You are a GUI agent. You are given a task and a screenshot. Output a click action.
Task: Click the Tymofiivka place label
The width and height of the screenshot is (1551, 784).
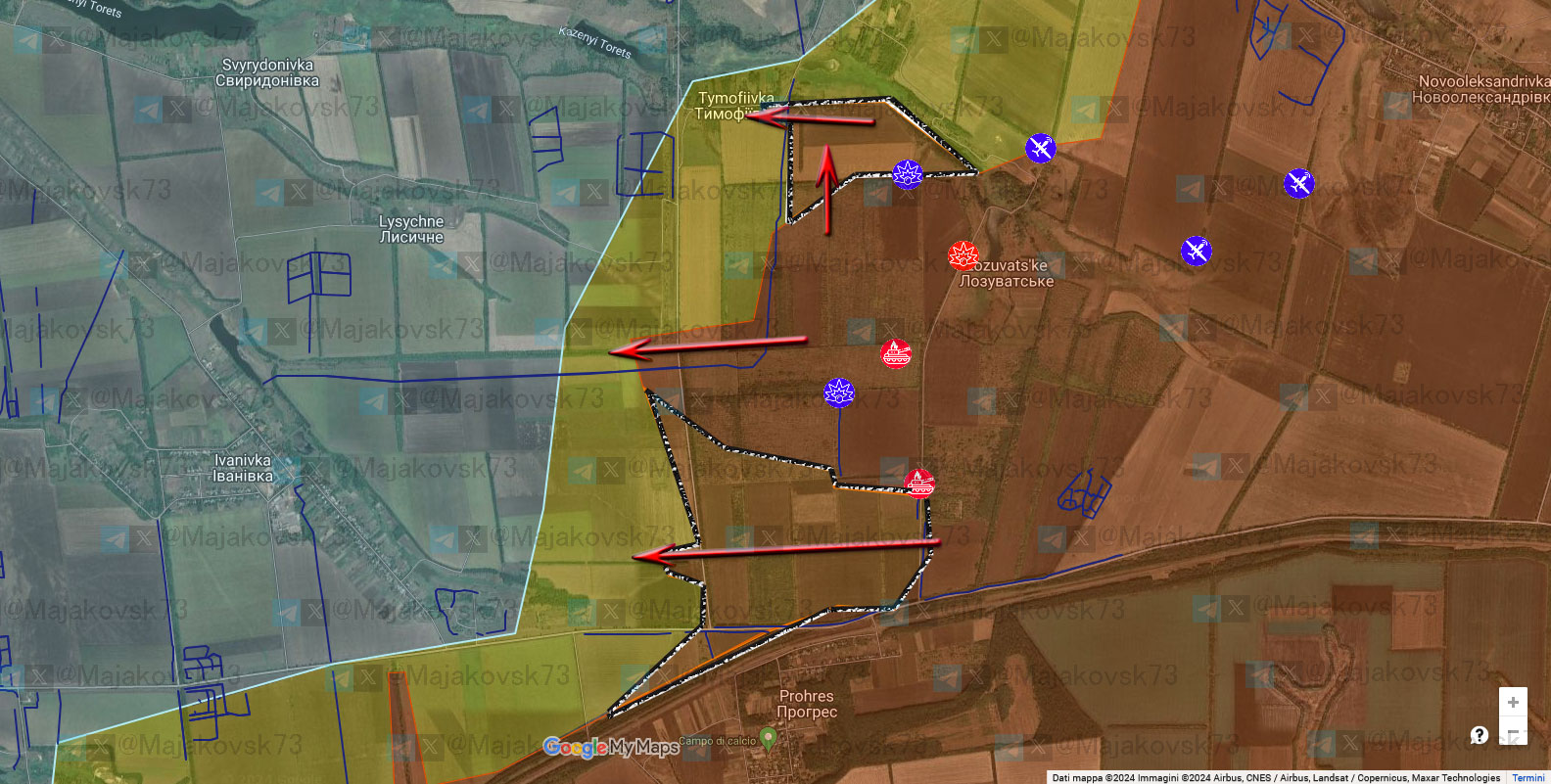coord(735,106)
